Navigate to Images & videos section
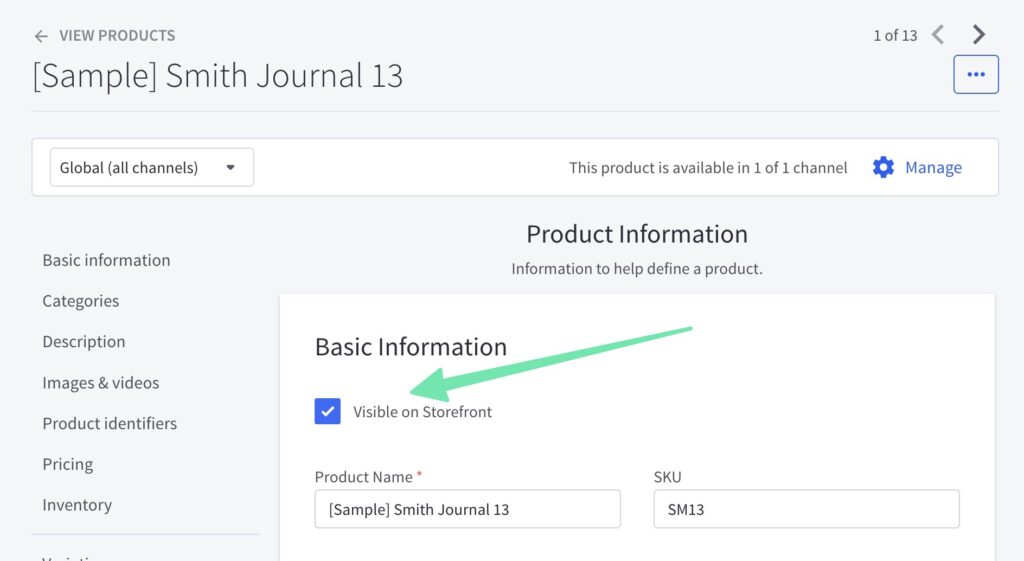Image resolution: width=1024 pixels, height=561 pixels. click(100, 383)
